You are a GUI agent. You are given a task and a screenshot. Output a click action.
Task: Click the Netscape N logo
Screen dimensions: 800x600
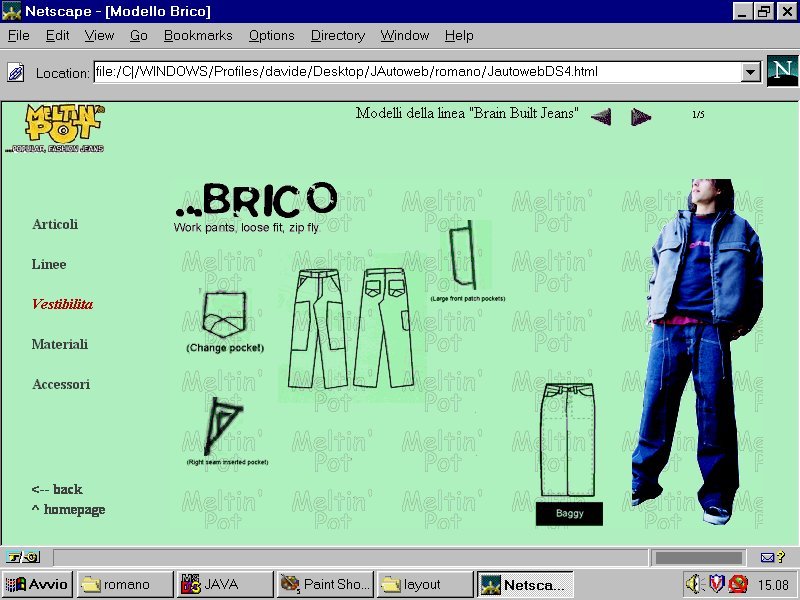click(x=782, y=71)
